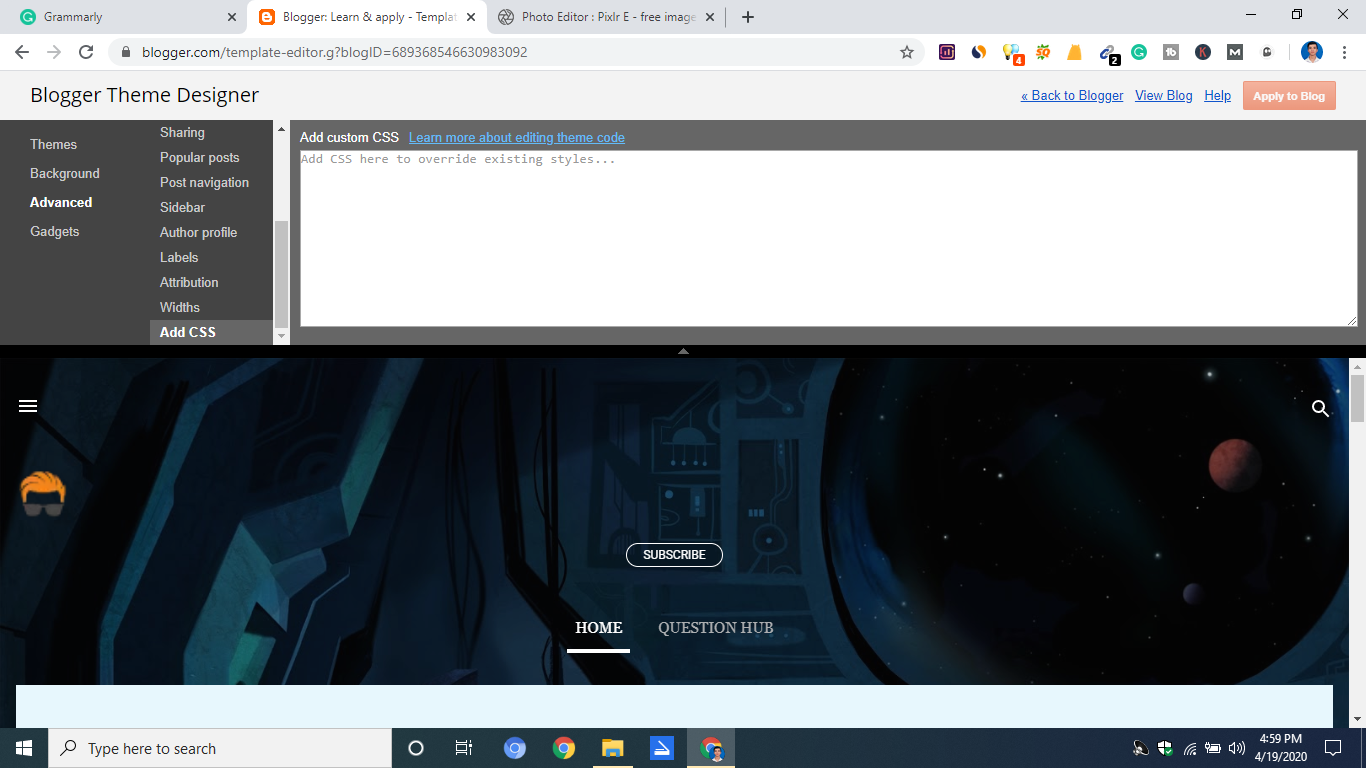Select Advanced in the designer menu

click(61, 202)
